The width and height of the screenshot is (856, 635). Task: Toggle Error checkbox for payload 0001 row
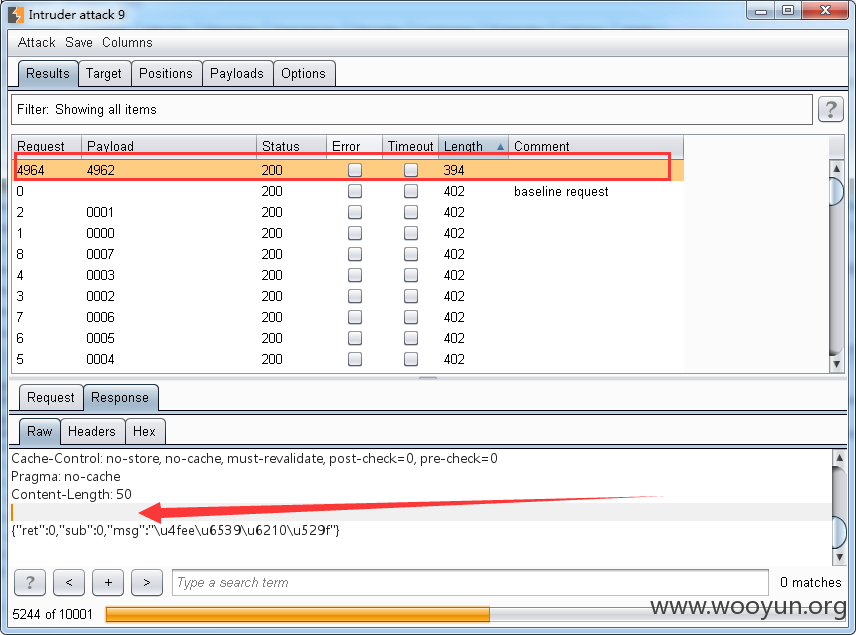(x=355, y=212)
